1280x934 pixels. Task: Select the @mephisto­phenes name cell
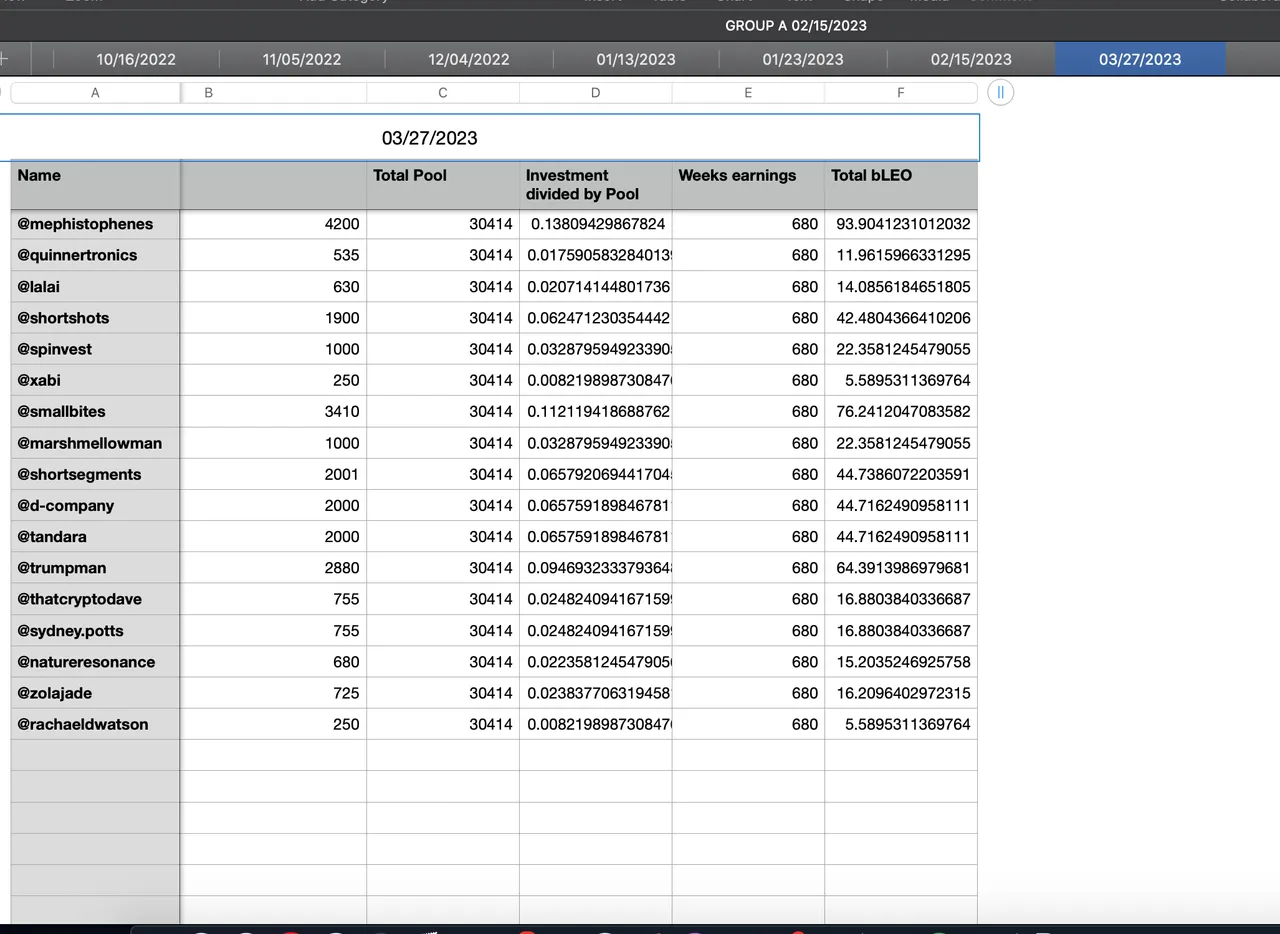(x=96, y=224)
